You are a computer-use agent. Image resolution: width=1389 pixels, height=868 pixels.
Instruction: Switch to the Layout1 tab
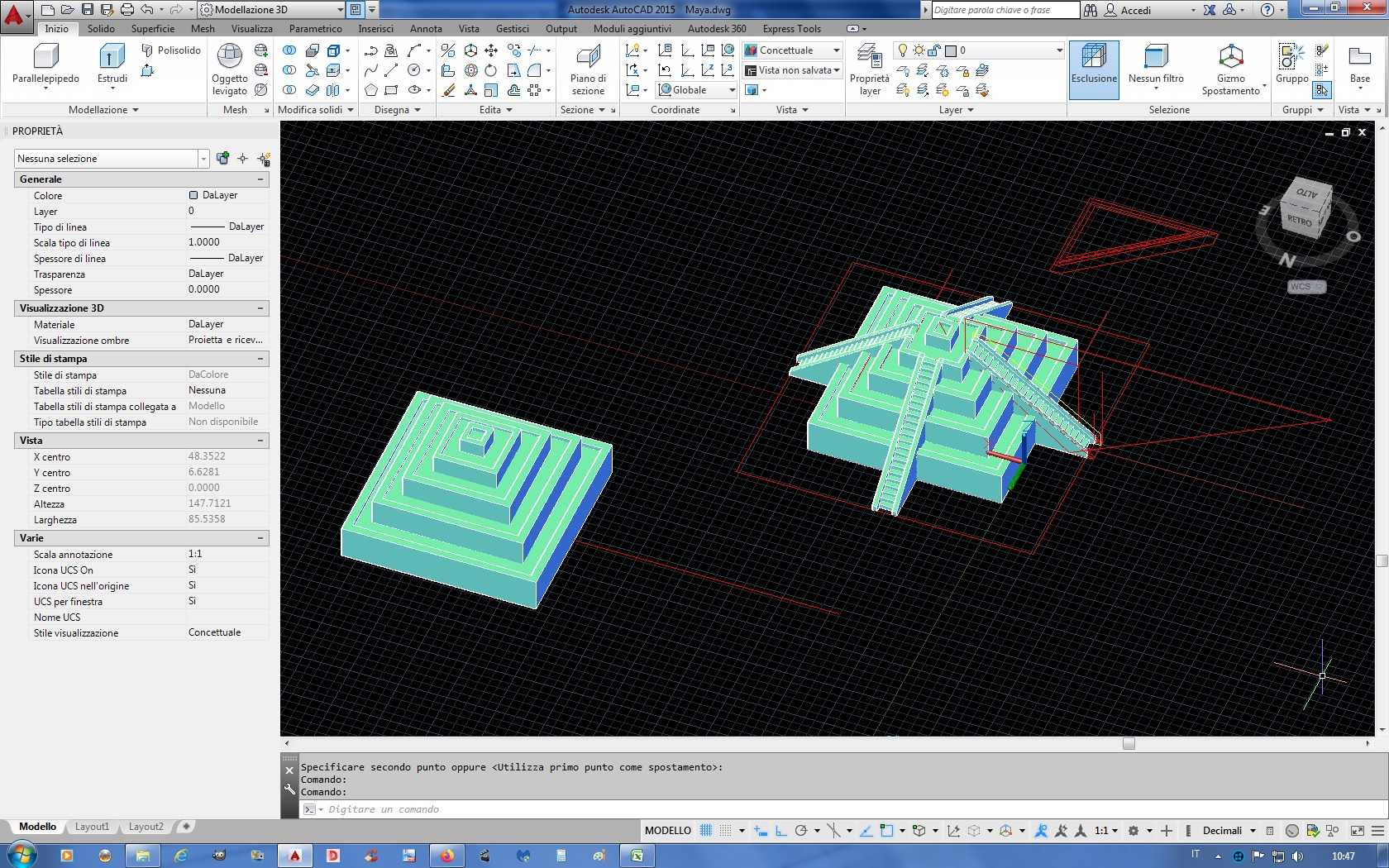pos(92,827)
